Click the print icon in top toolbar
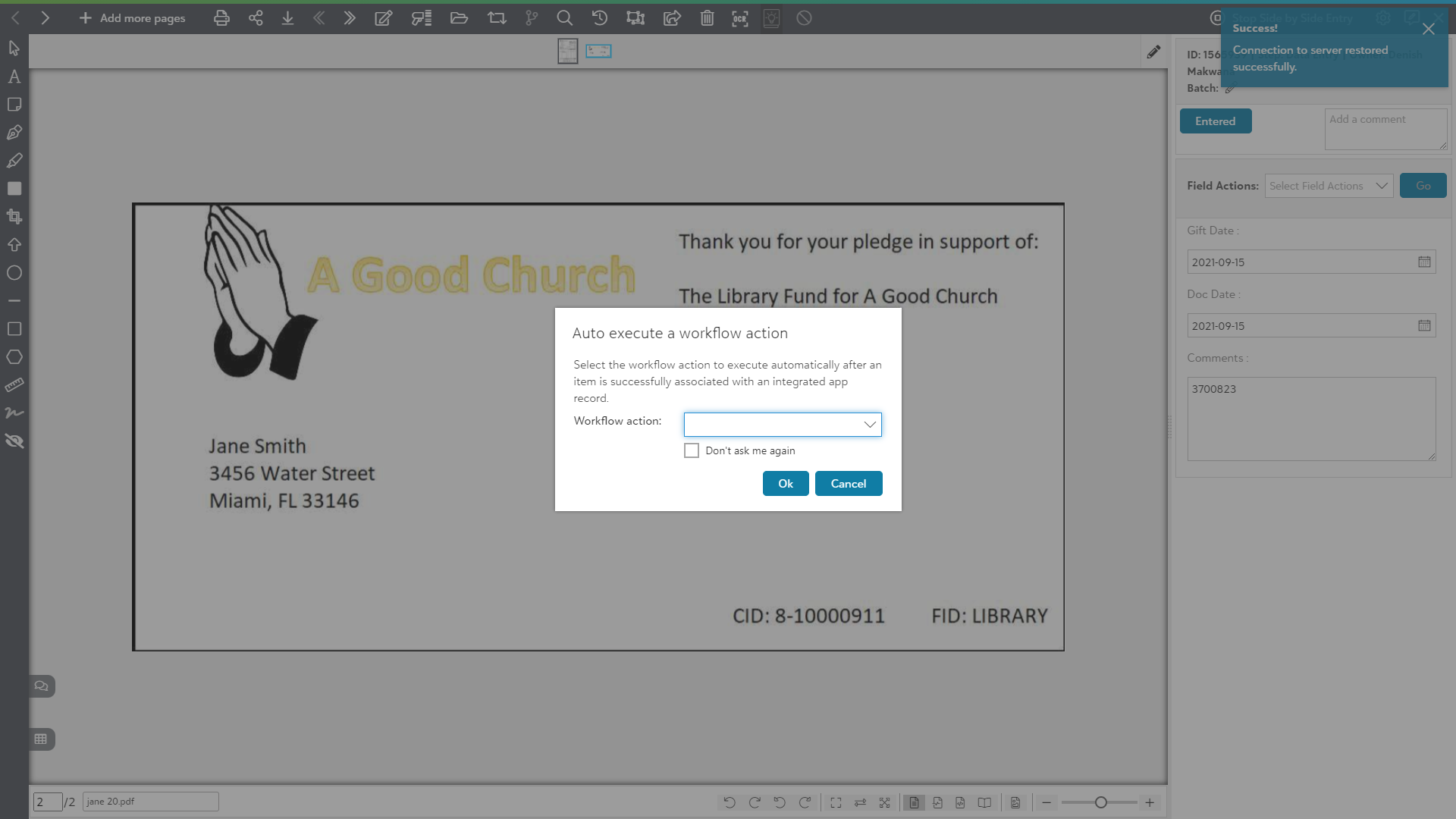 click(x=221, y=18)
